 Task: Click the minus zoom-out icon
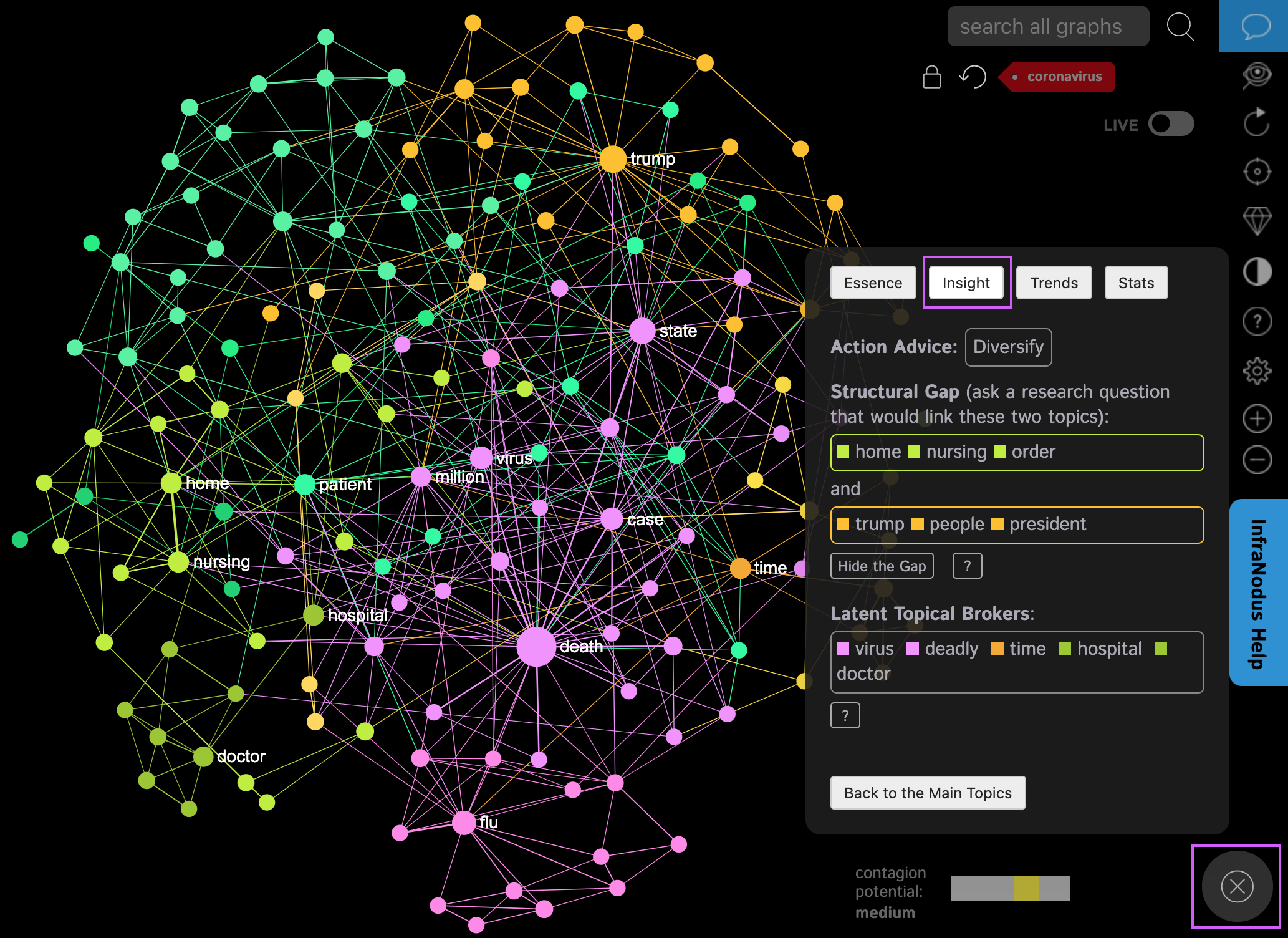pos(1257,460)
